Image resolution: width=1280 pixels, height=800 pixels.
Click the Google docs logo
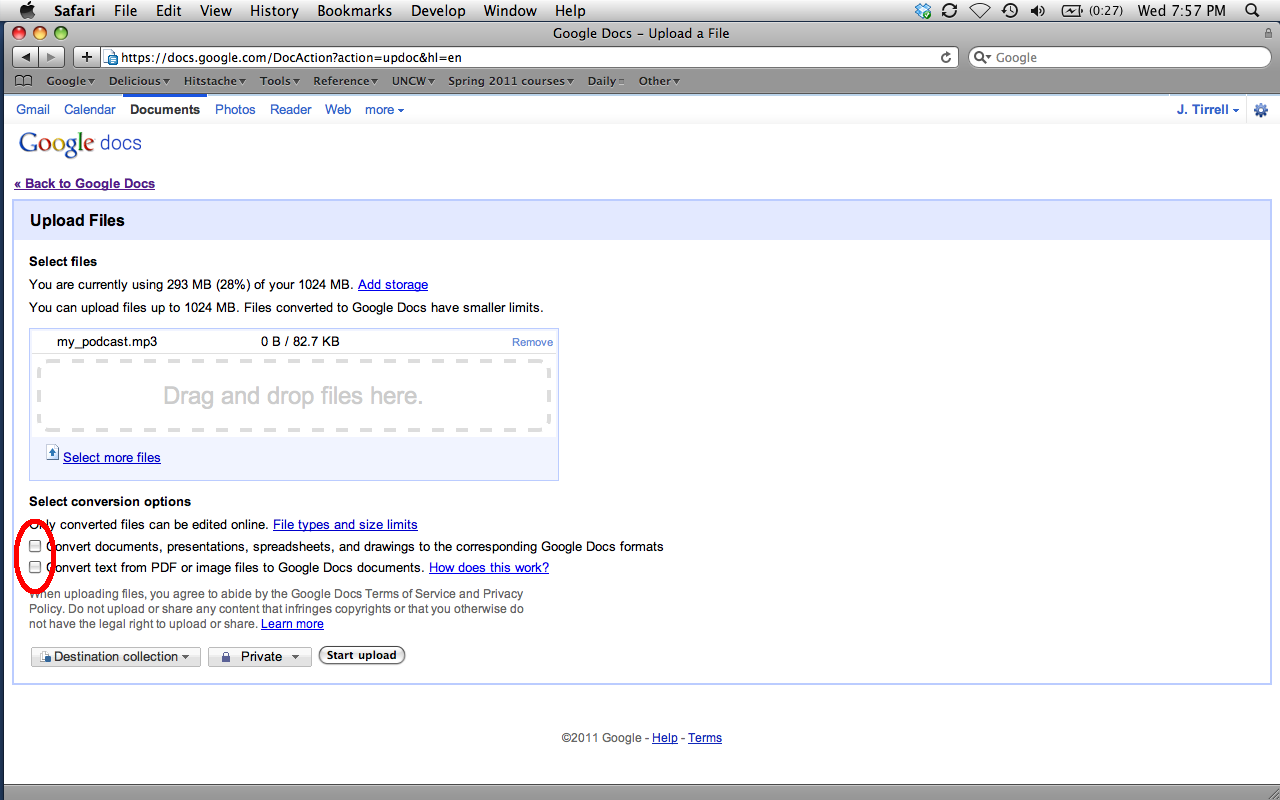(x=80, y=144)
